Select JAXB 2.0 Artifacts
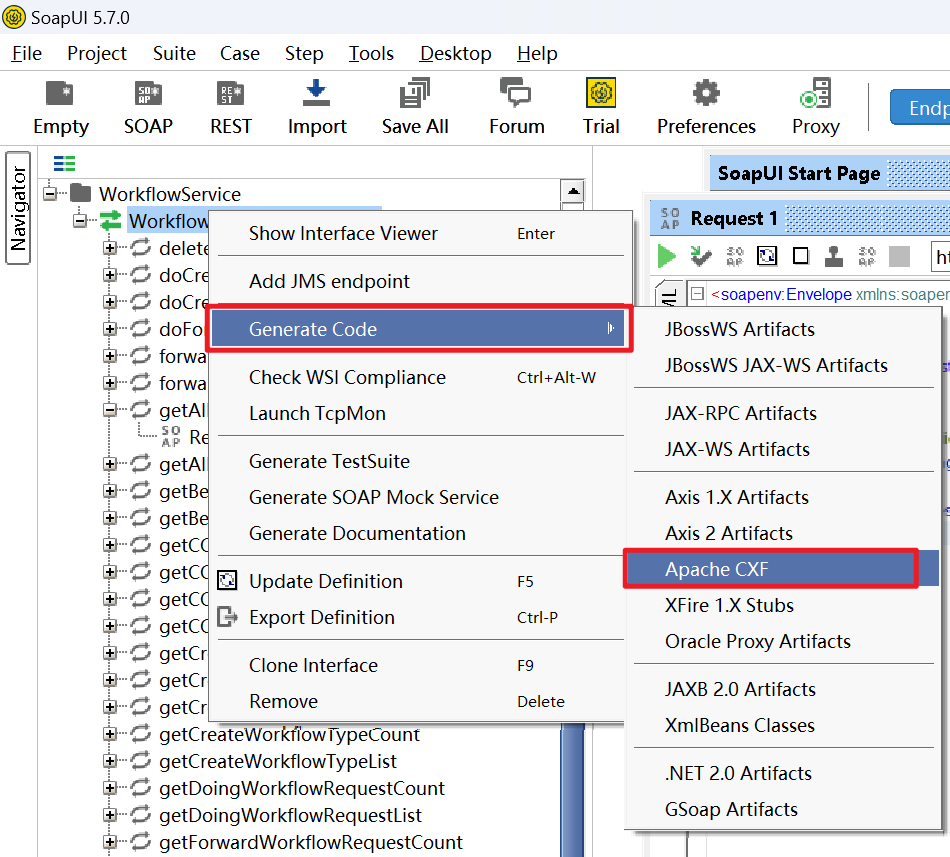The height and width of the screenshot is (857, 950). [x=783, y=689]
